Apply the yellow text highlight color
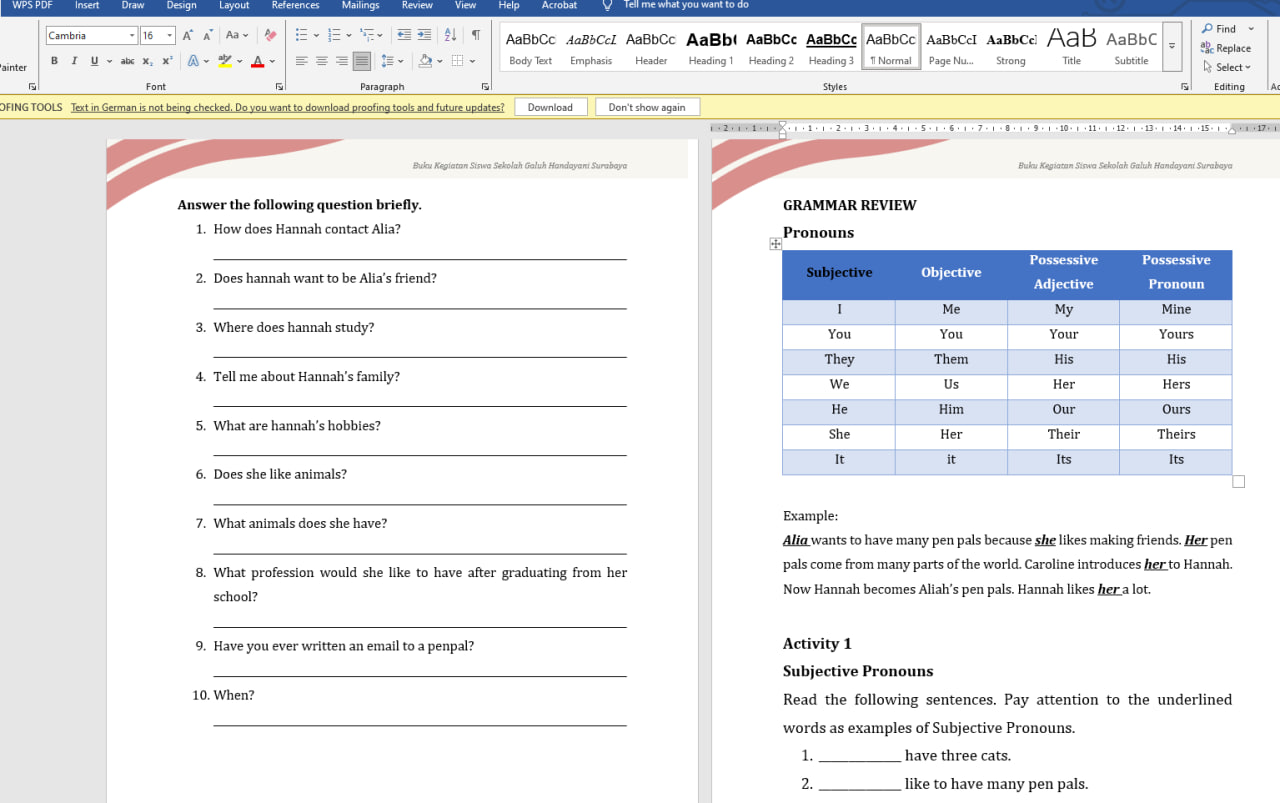 click(224, 61)
